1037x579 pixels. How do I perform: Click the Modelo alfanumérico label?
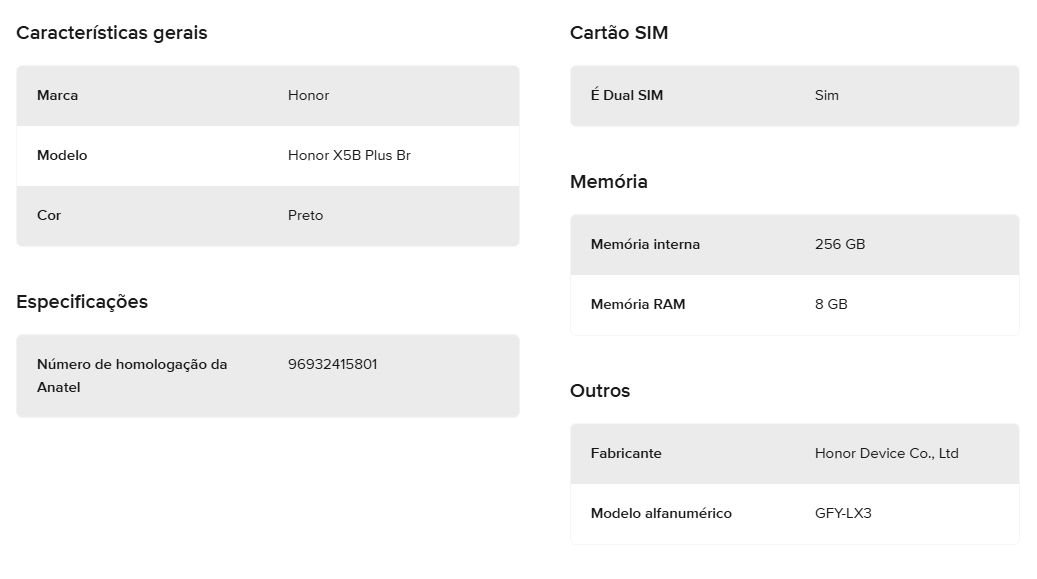point(661,513)
